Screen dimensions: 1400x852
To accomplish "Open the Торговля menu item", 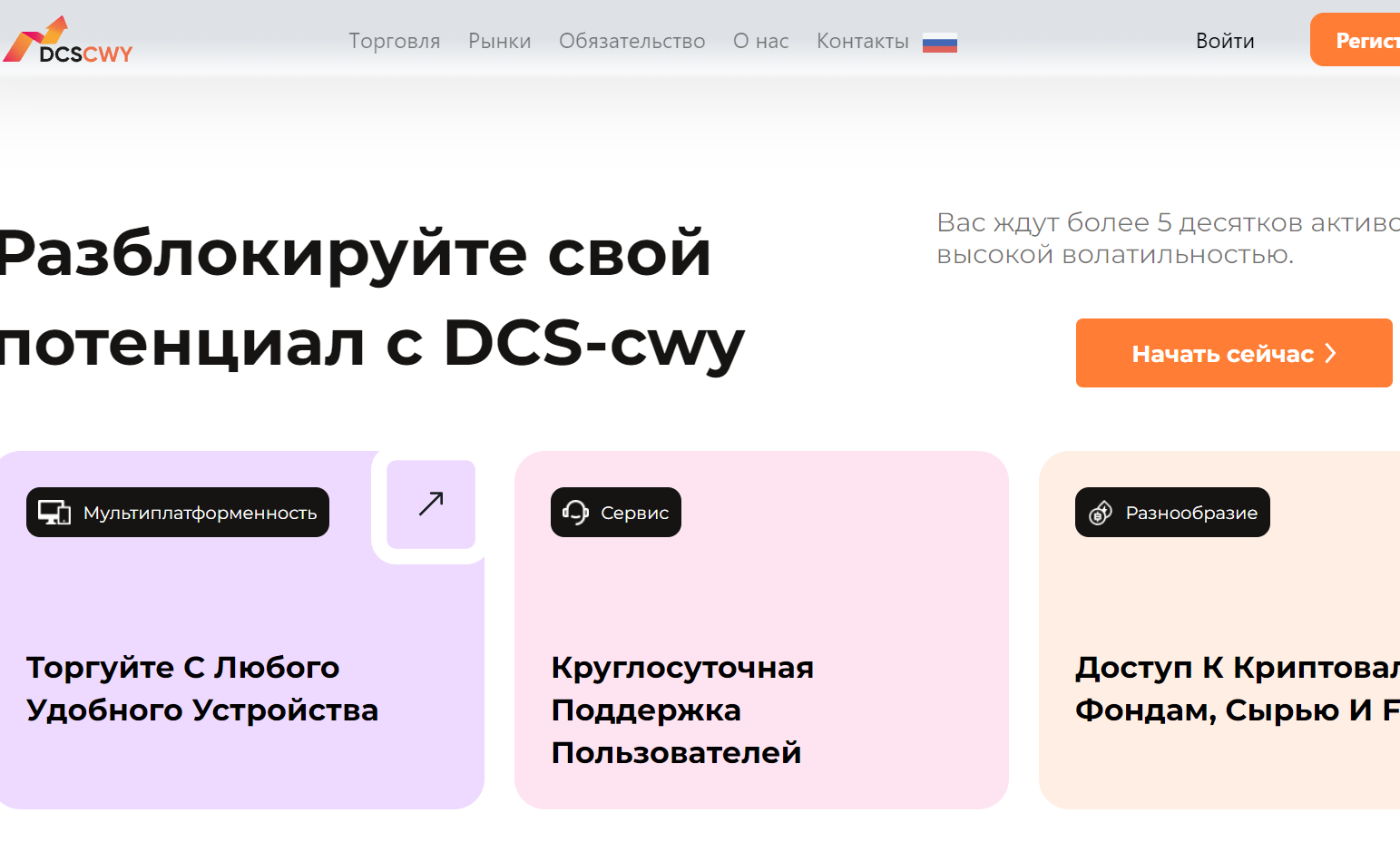I will pyautogui.click(x=394, y=42).
